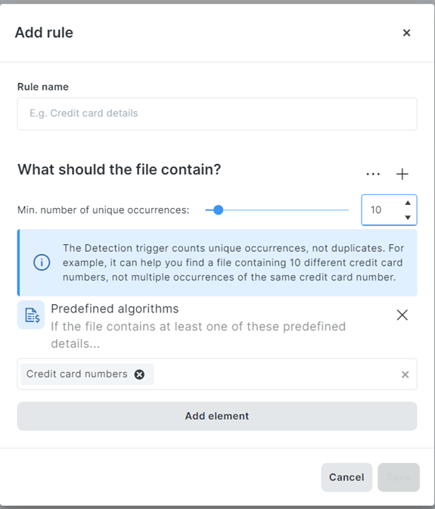Click the plus icon beside the heading
435x509 pixels.
point(402,174)
